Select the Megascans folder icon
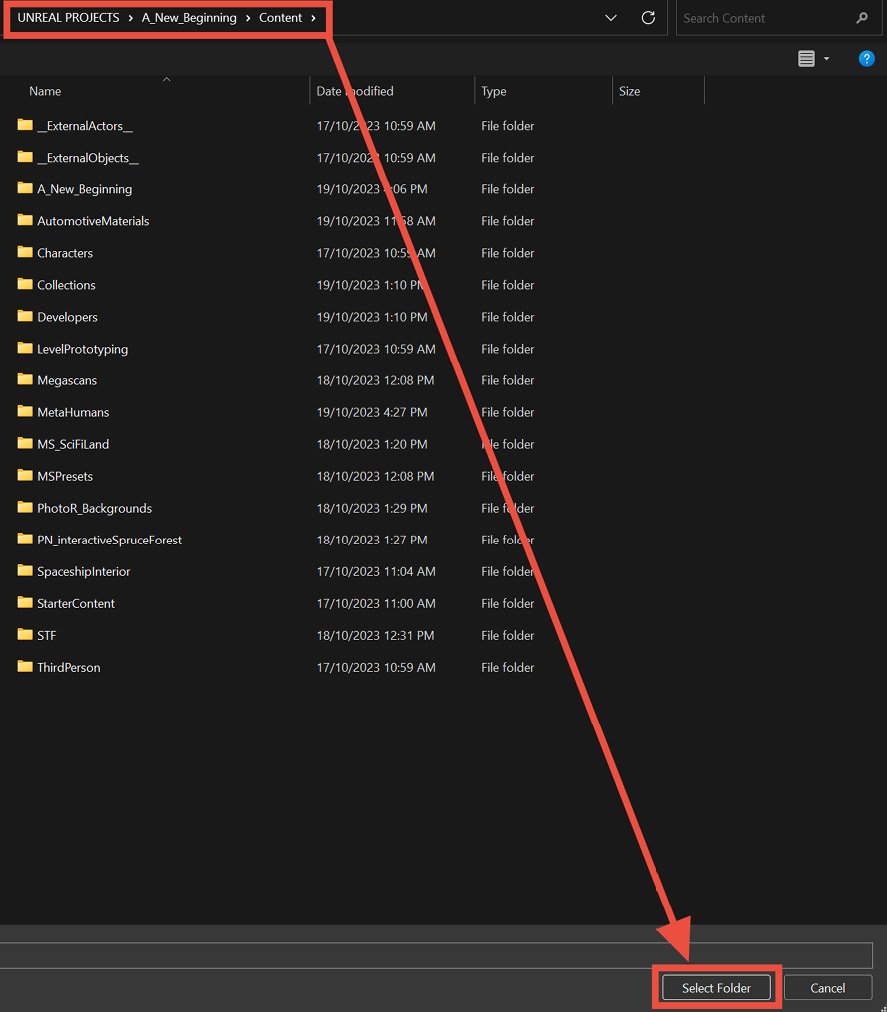 (x=25, y=380)
